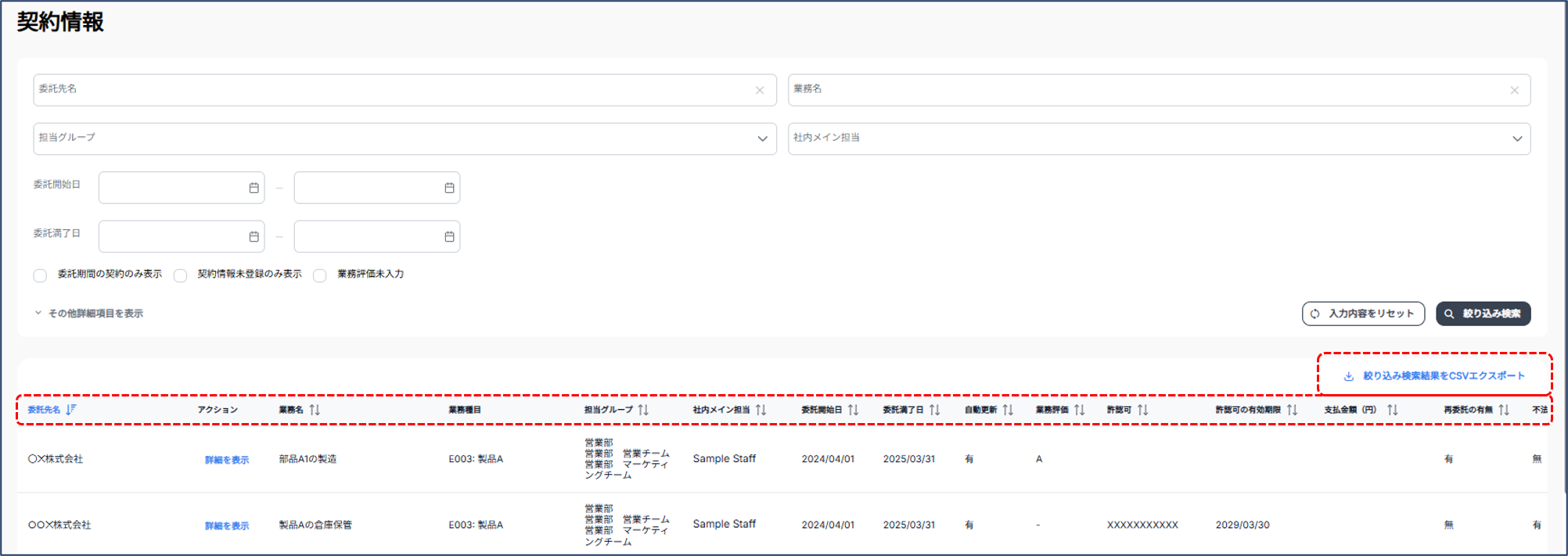This screenshot has height=556, width=1568.
Task: Enable 委託期間の契約のみ表示 checkbox
Action: coord(40,275)
